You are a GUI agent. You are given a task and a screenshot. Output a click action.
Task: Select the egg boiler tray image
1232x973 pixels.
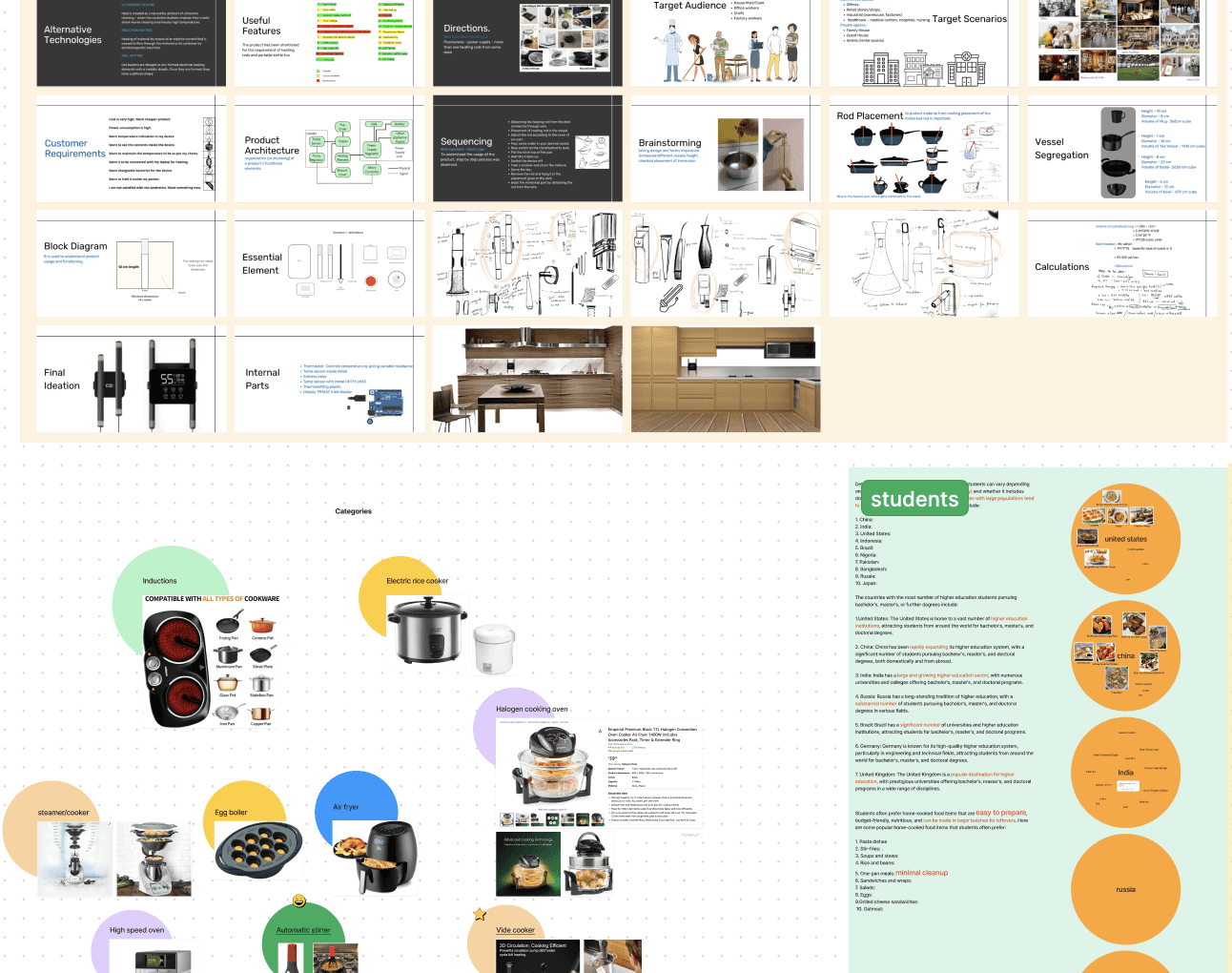[x=258, y=851]
